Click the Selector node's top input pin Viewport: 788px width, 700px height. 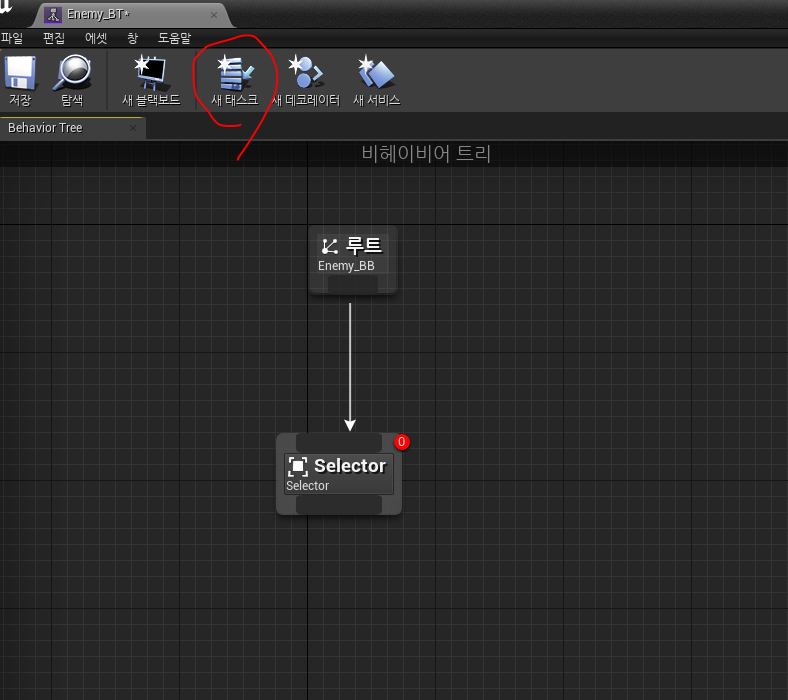click(x=339, y=443)
